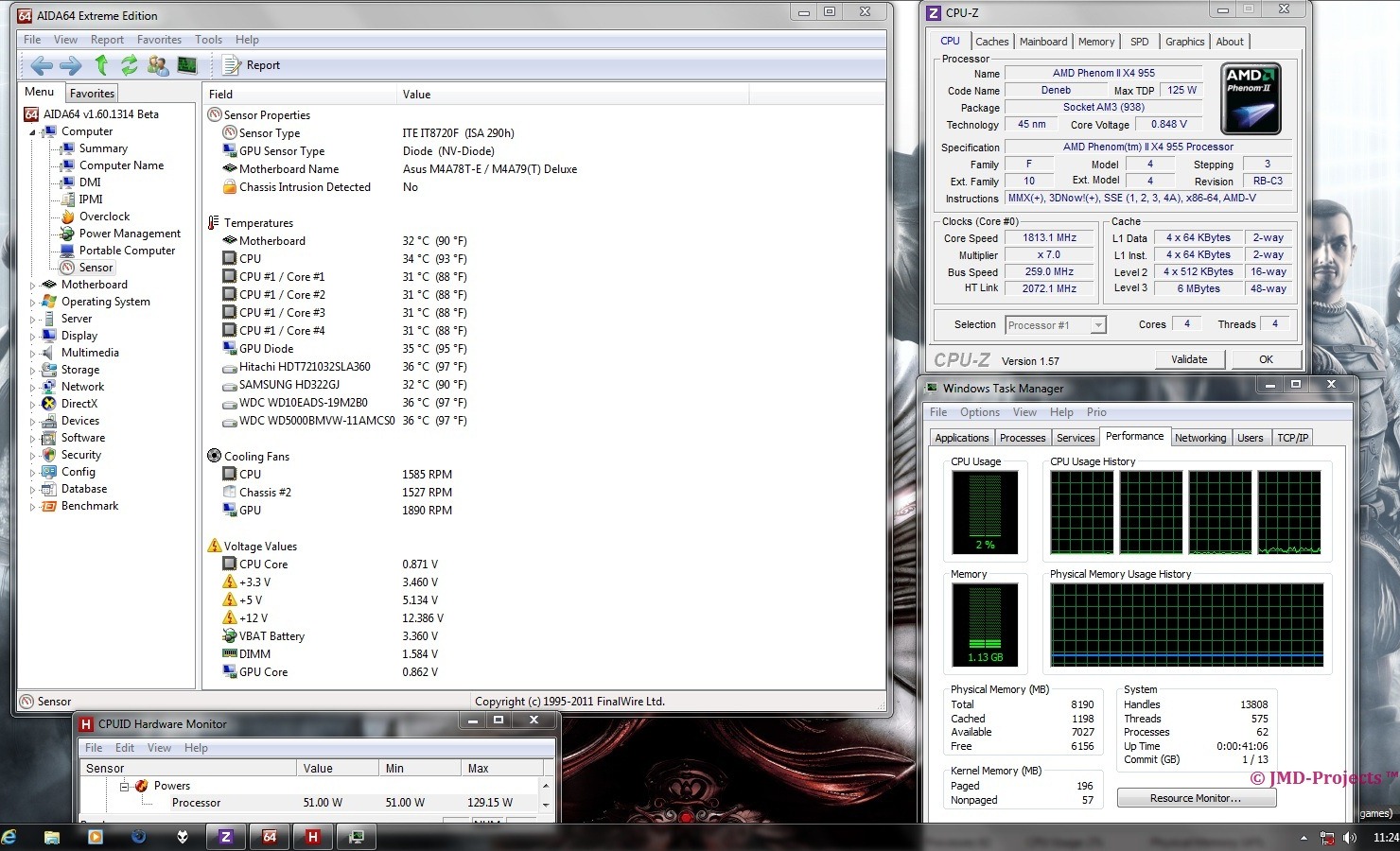Click the flame icon beside Powers in HWMonitor
The height and width of the screenshot is (851, 1400).
click(142, 786)
